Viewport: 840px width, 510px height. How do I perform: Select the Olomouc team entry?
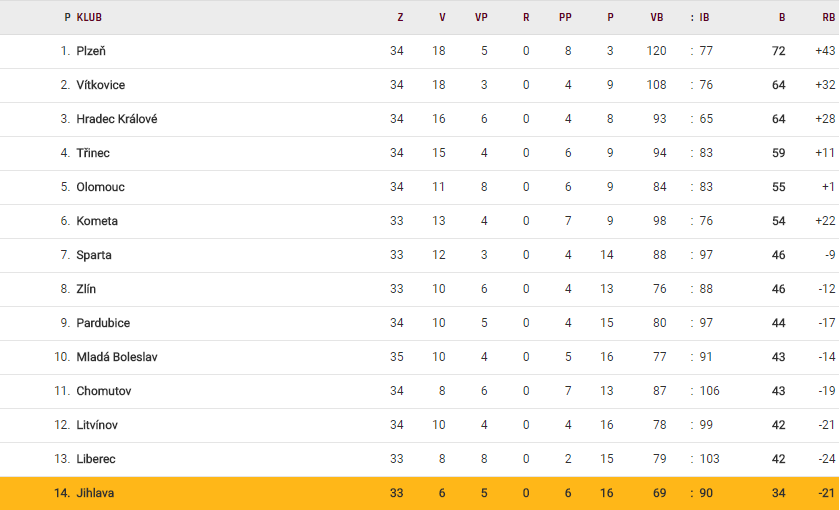(x=101, y=187)
